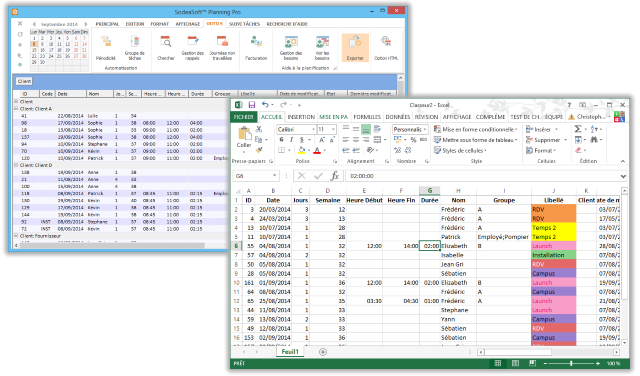This screenshot has width=640, height=376.
Task: Toggle the highlighted bottom vertical alignment
Action: click(366, 129)
